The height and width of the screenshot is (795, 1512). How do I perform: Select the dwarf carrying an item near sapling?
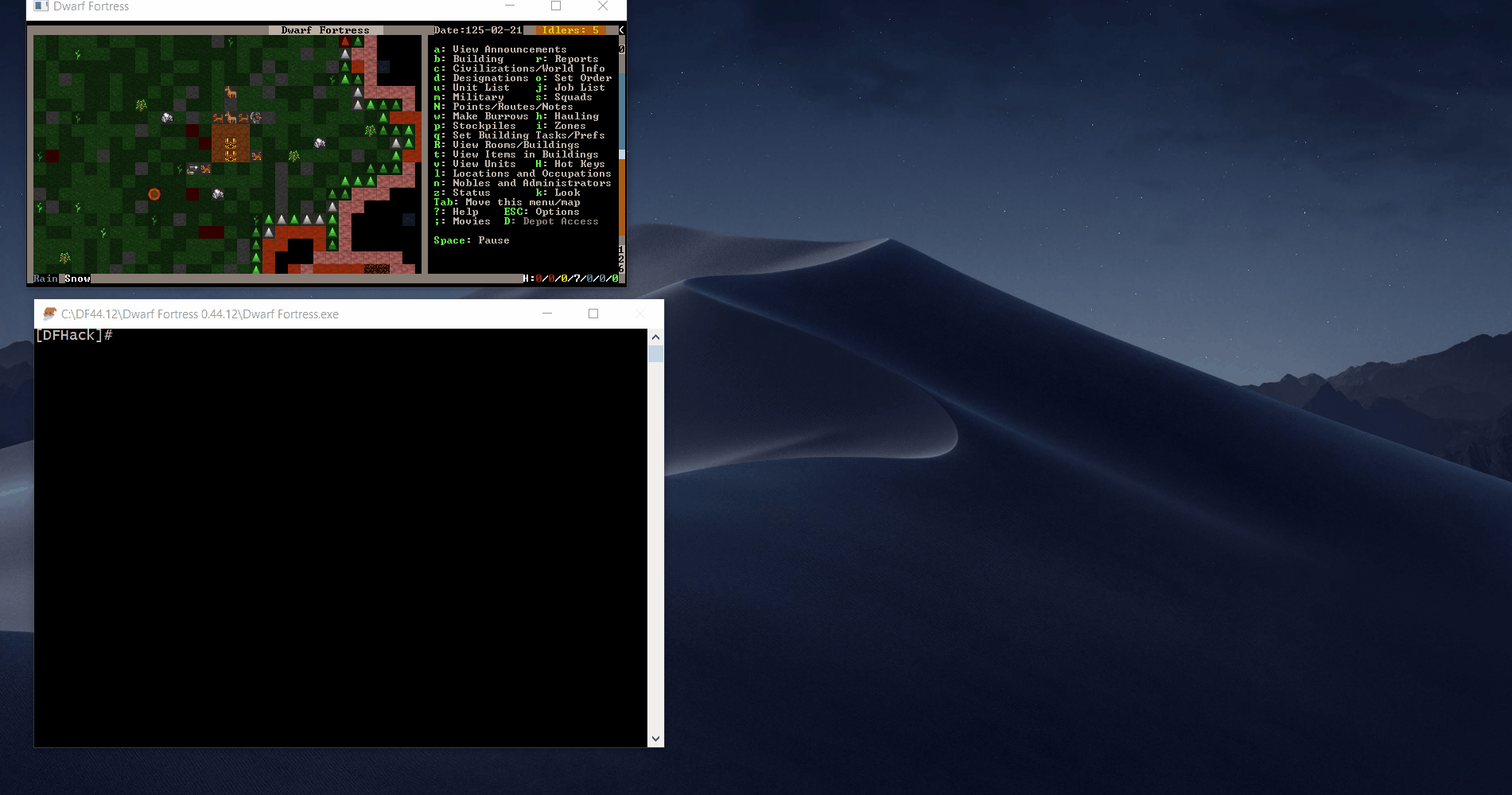(192, 169)
